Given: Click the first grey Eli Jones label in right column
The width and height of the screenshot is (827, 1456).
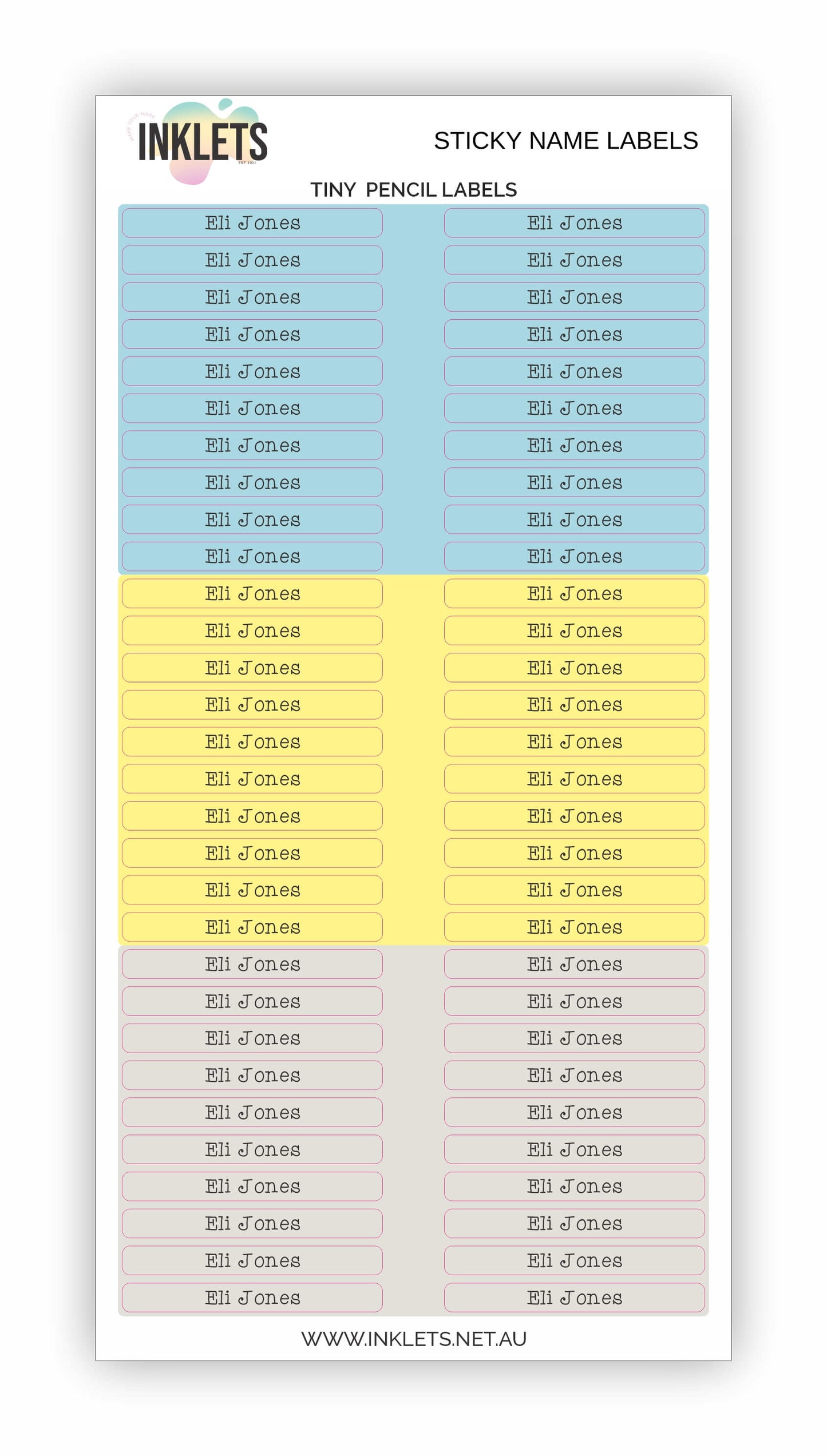Looking at the screenshot, I should (574, 965).
